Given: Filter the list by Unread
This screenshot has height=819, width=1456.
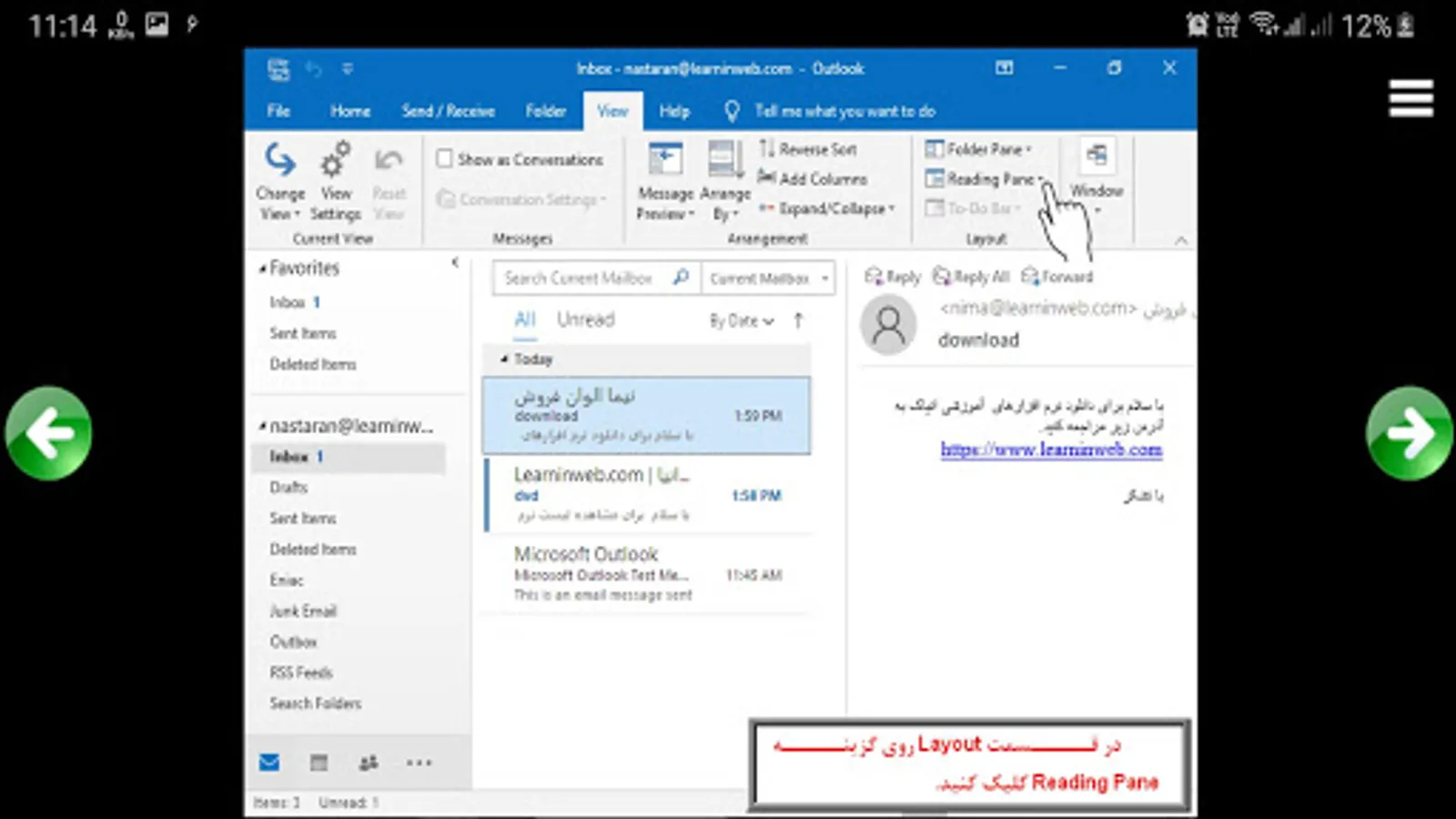Looking at the screenshot, I should click(586, 320).
